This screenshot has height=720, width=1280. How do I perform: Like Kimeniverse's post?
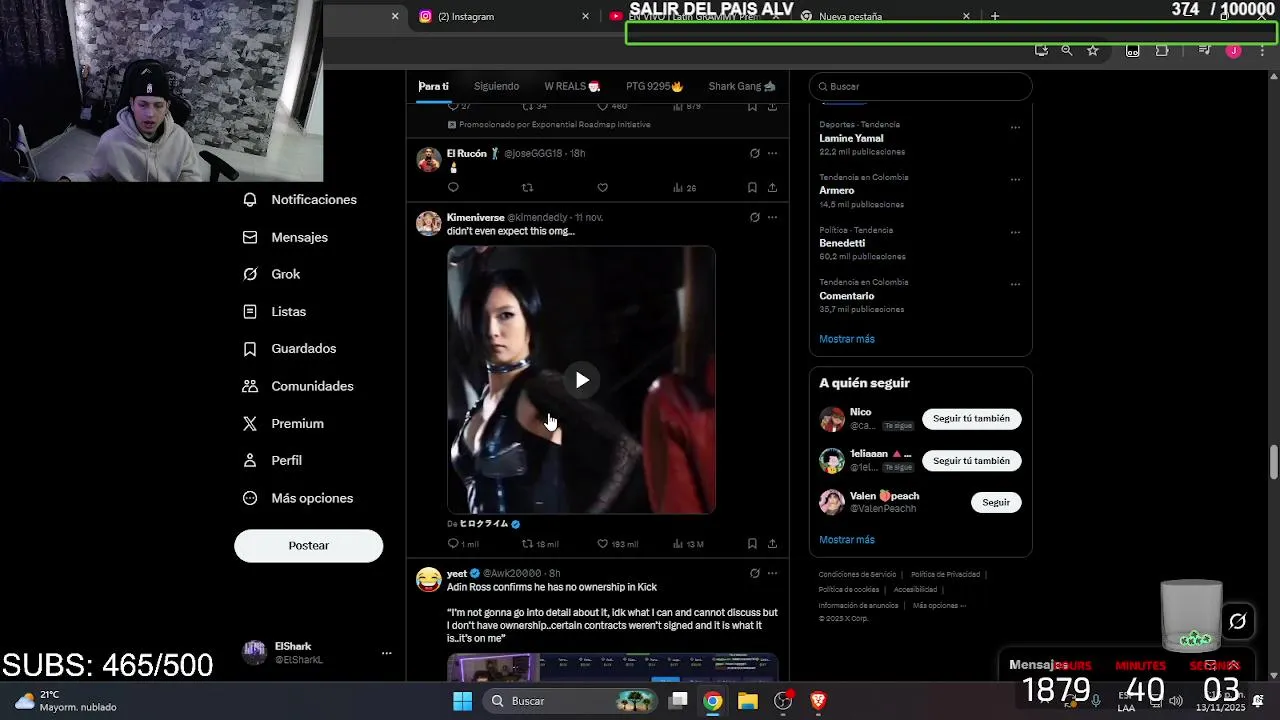(617, 544)
